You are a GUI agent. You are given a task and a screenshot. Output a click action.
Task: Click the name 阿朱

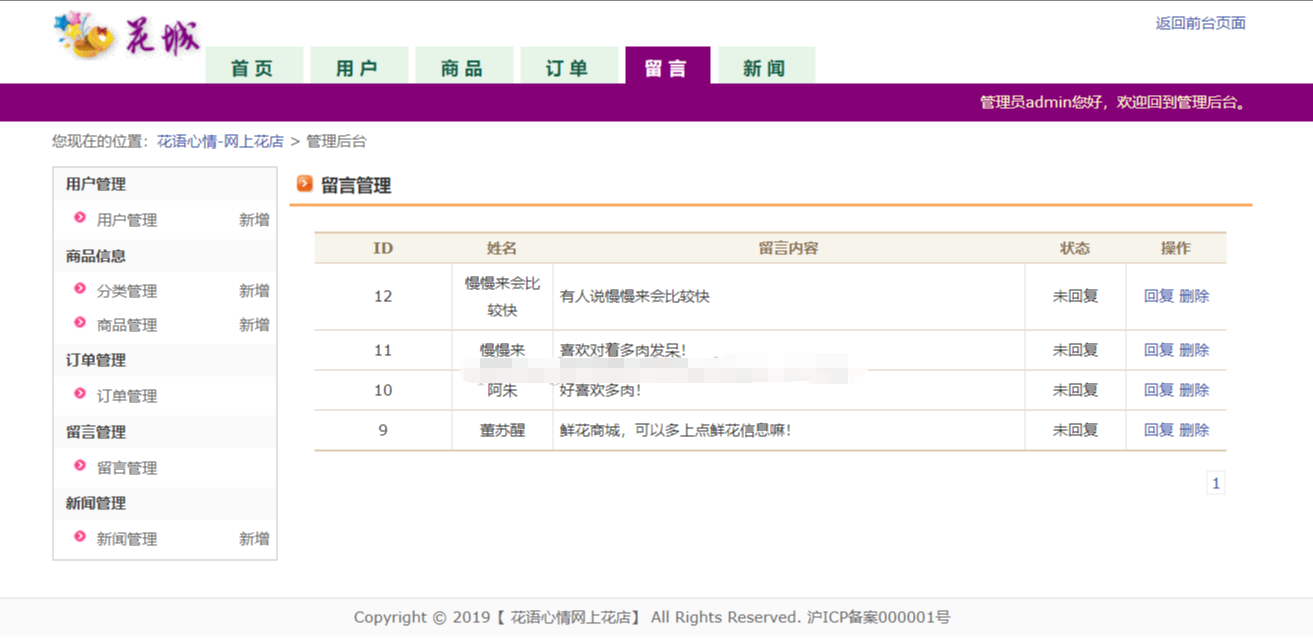(502, 390)
